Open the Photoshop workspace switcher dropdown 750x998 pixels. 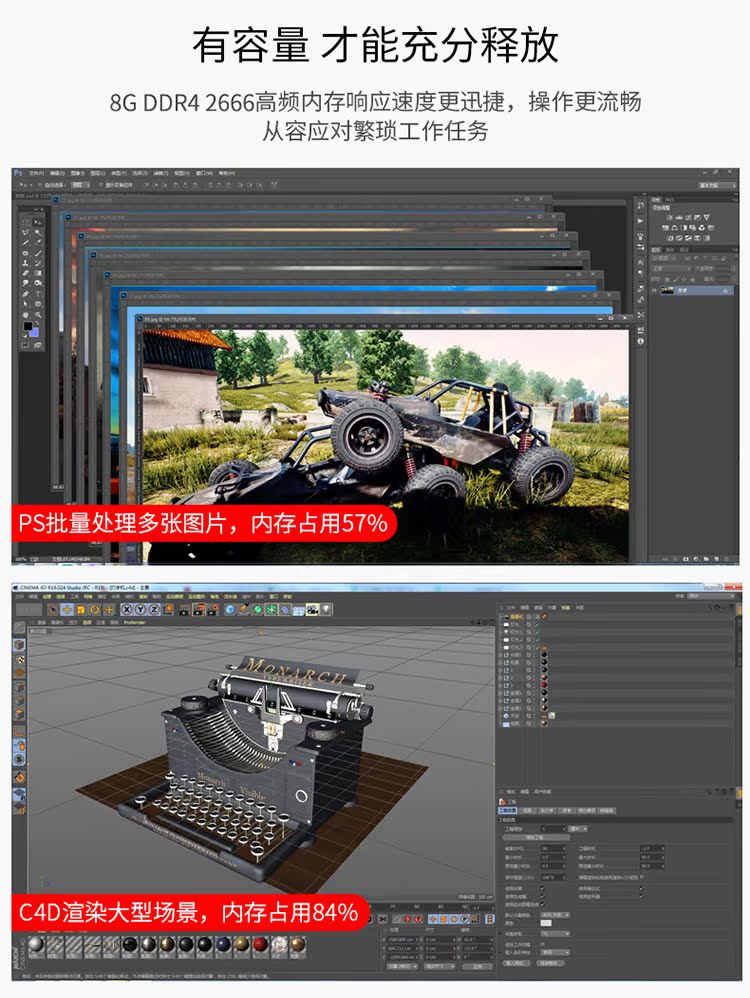[717, 185]
